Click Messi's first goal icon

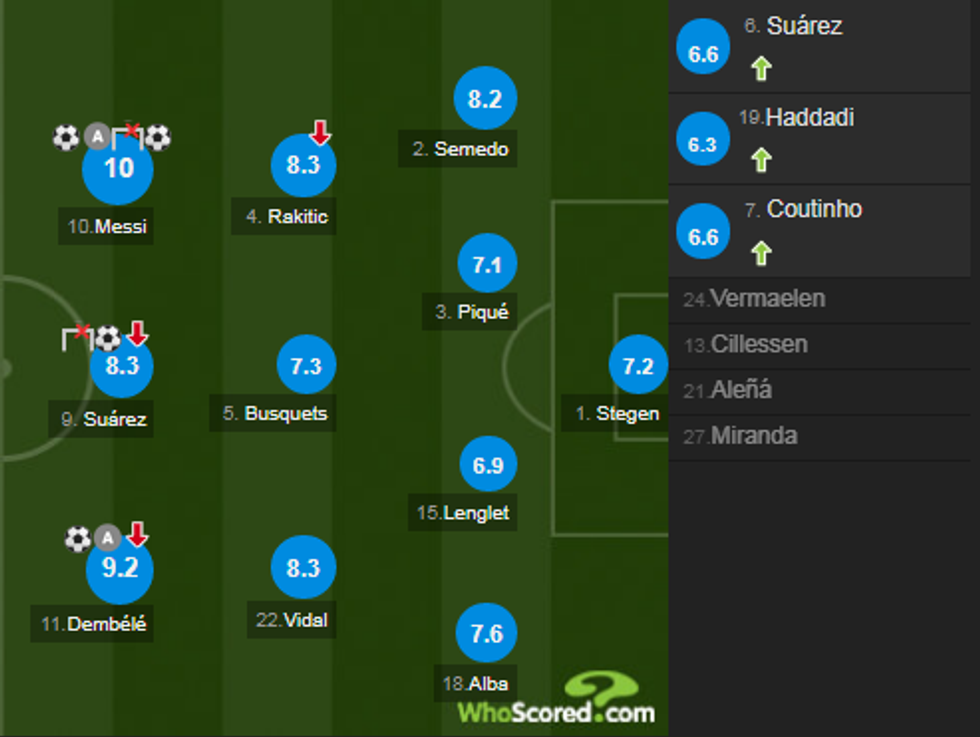point(65,135)
